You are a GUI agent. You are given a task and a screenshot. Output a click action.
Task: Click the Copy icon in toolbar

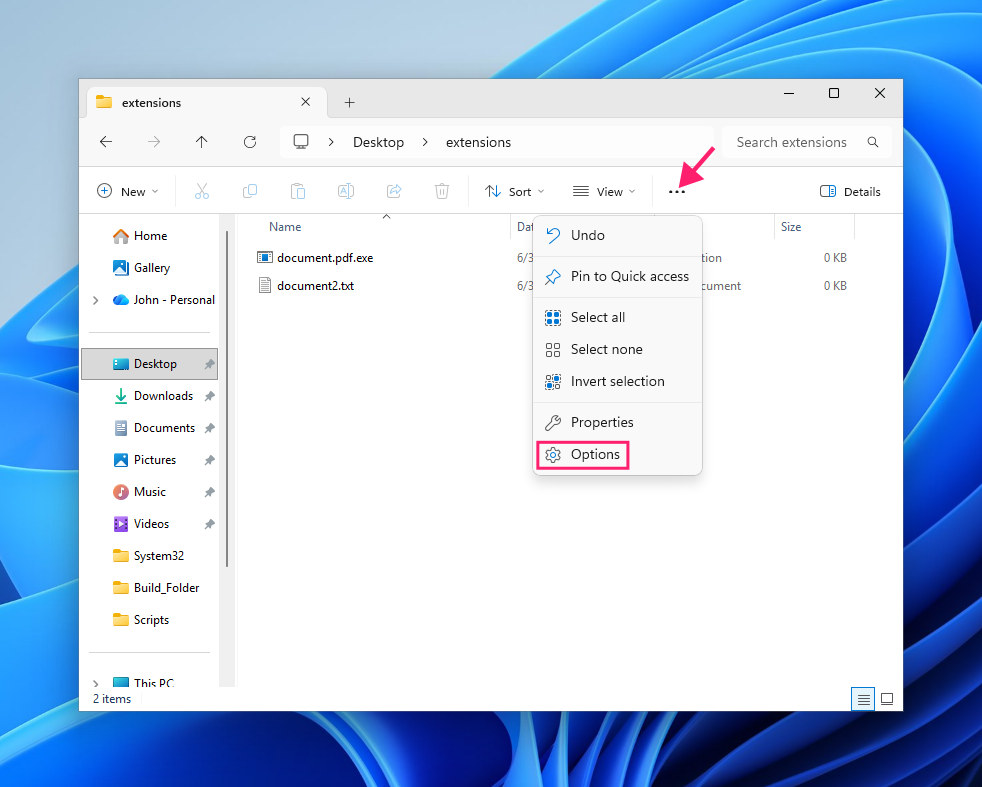coord(250,192)
